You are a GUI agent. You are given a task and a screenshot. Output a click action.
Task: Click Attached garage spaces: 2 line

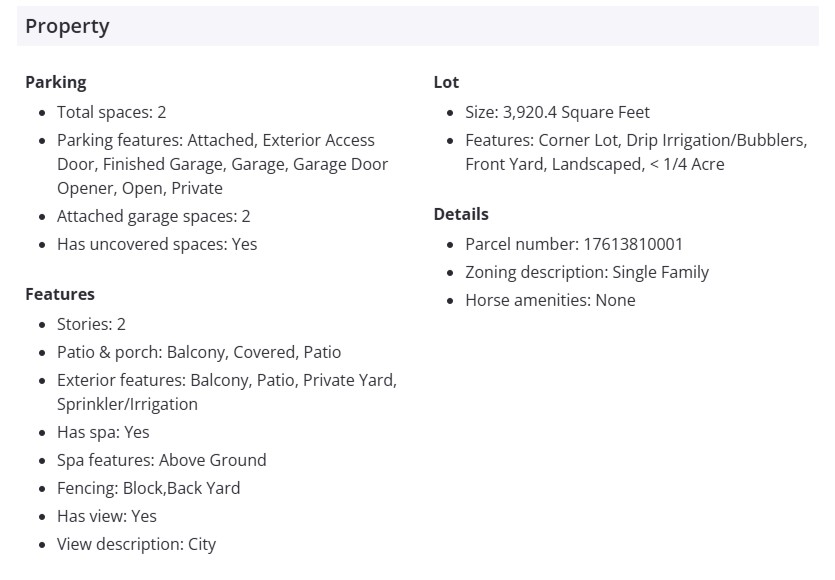click(153, 216)
